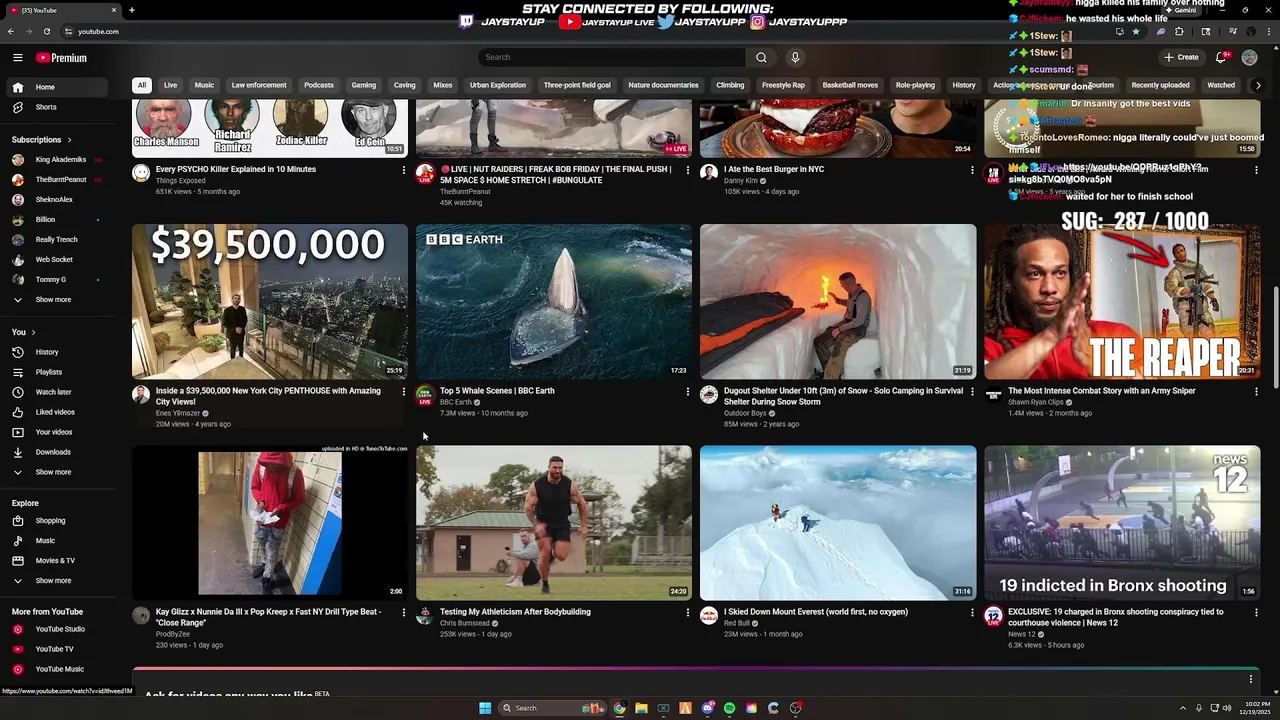Open TheBurntPeanut subscription channel
Image resolution: width=1280 pixels, height=720 pixels.
[58, 180]
